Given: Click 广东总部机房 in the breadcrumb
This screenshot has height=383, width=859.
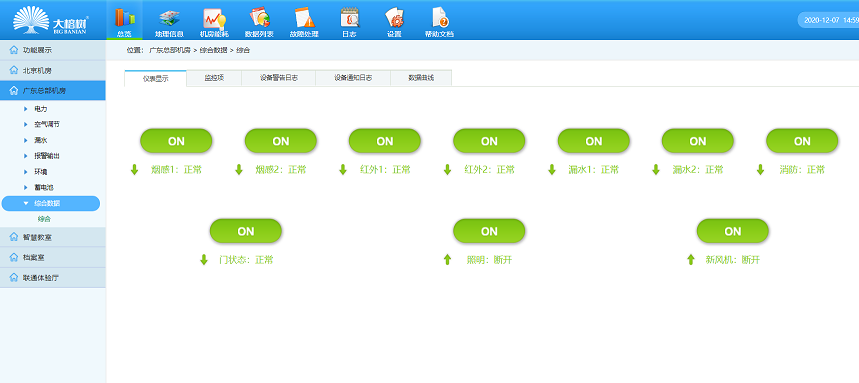Looking at the screenshot, I should [x=170, y=50].
